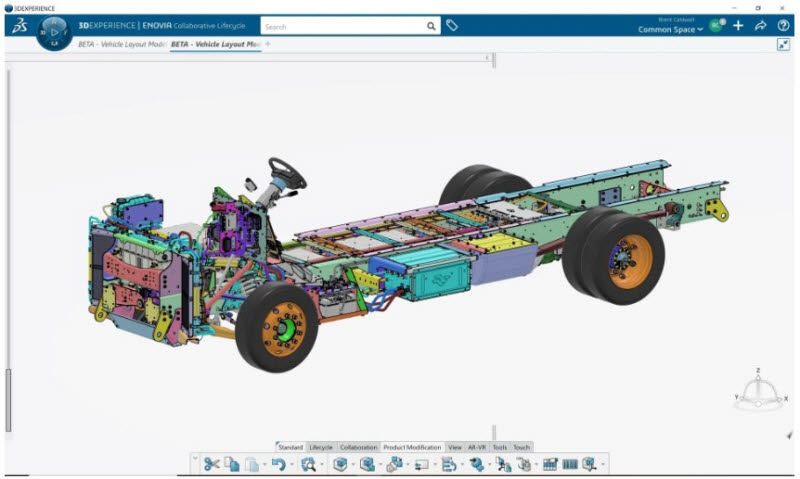Open dropdown arrow next to Undo icon
The image size is (800, 479).
click(x=292, y=464)
